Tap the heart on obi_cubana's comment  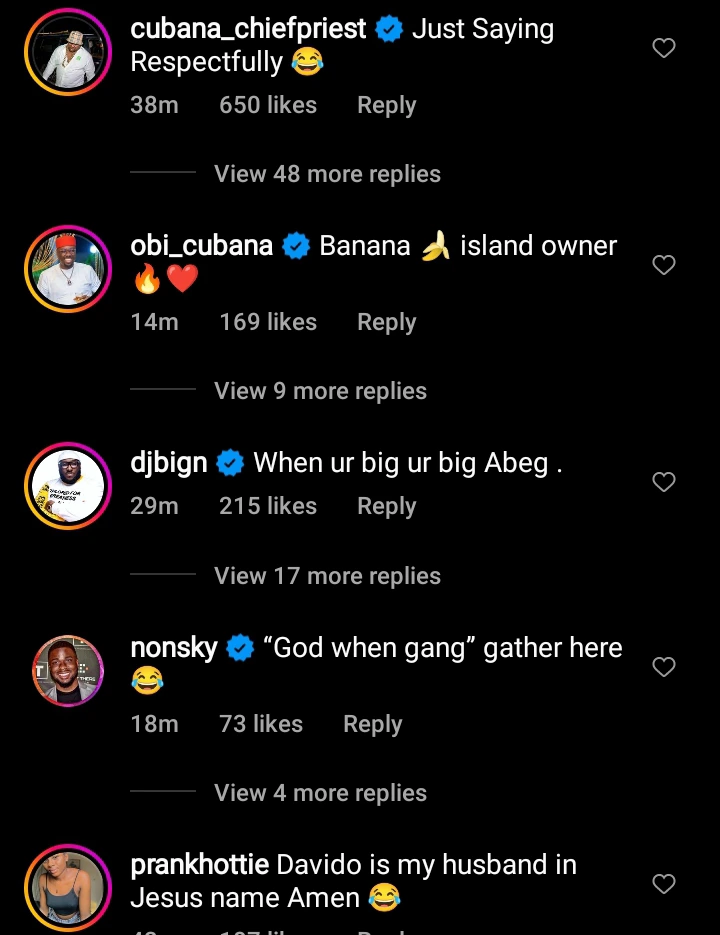[x=664, y=265]
